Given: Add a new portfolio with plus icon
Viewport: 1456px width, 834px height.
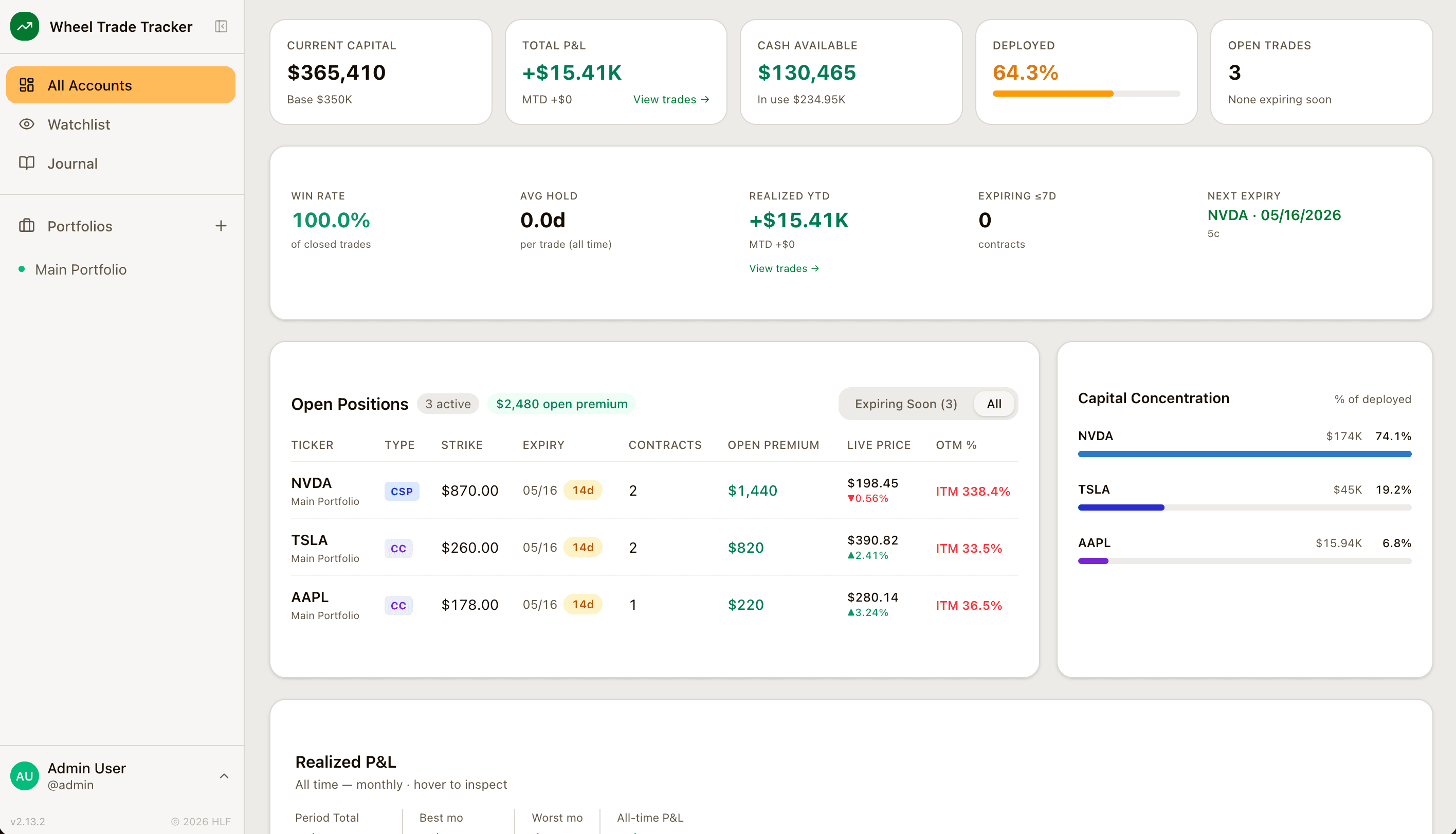Looking at the screenshot, I should tap(221, 226).
